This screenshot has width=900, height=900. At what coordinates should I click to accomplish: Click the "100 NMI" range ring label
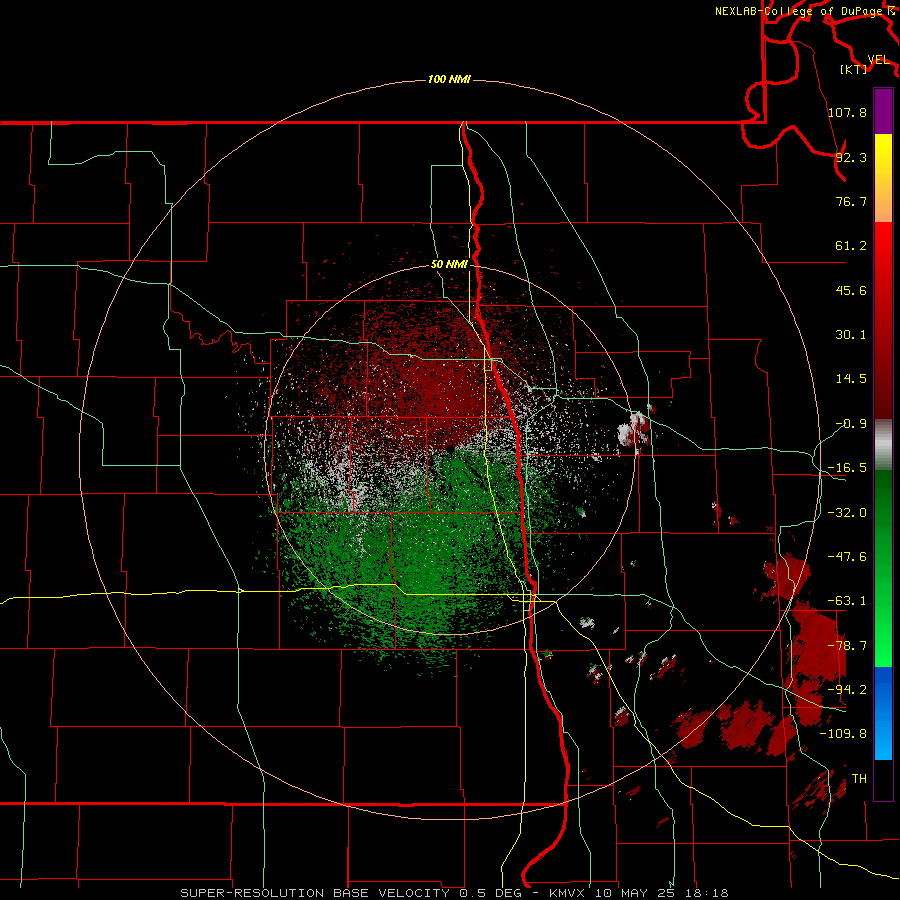[x=449, y=79]
